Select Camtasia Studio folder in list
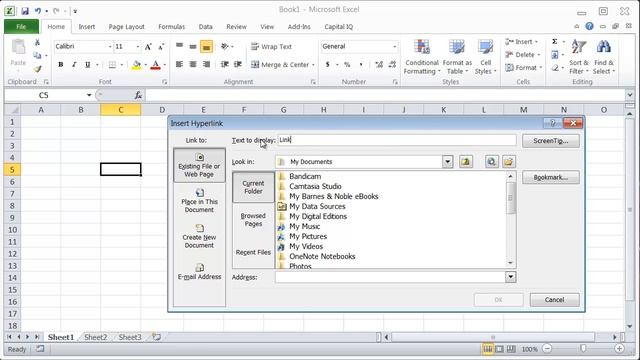The height and width of the screenshot is (360, 640). (315, 186)
